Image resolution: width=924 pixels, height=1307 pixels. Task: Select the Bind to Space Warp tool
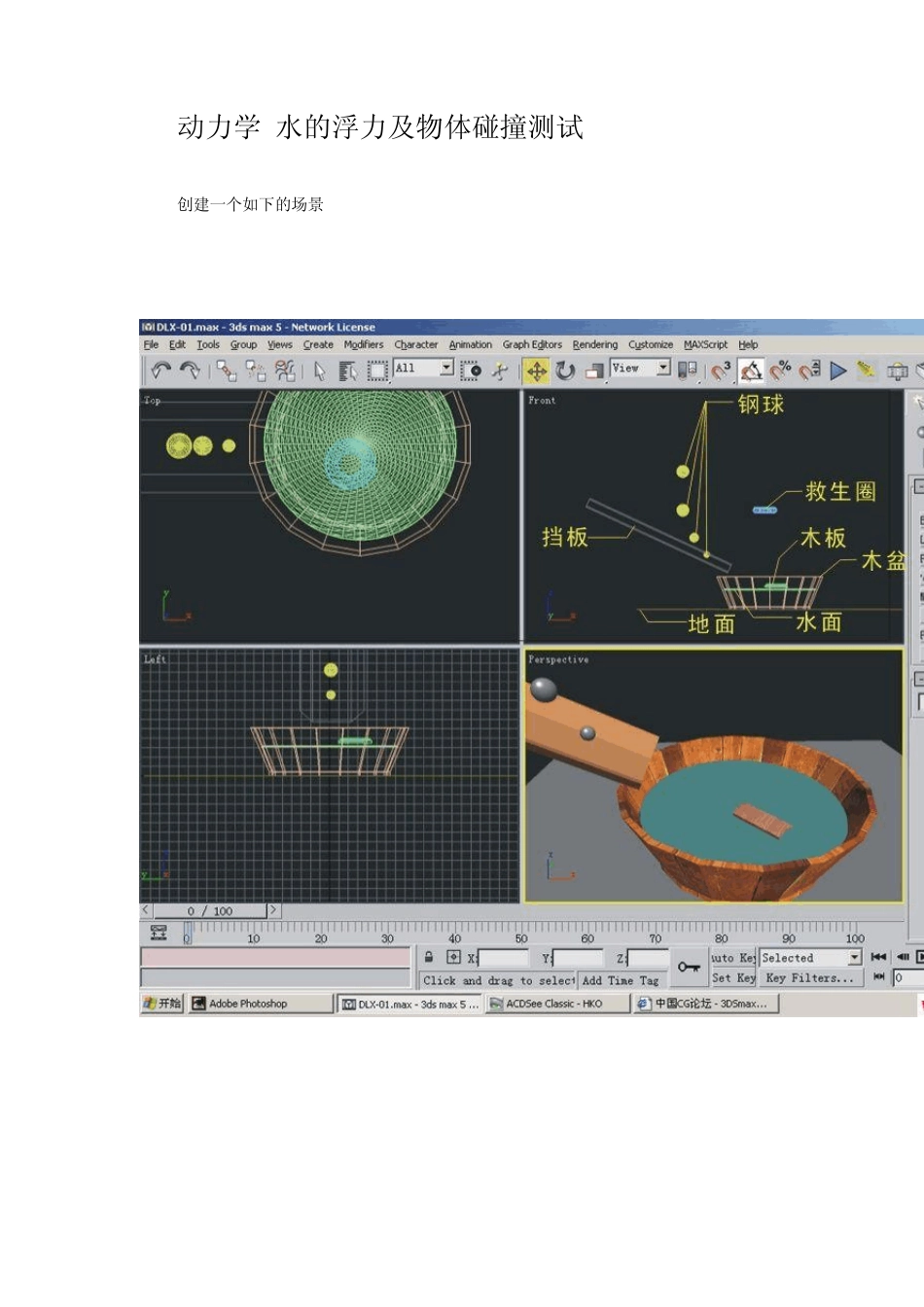point(285,371)
